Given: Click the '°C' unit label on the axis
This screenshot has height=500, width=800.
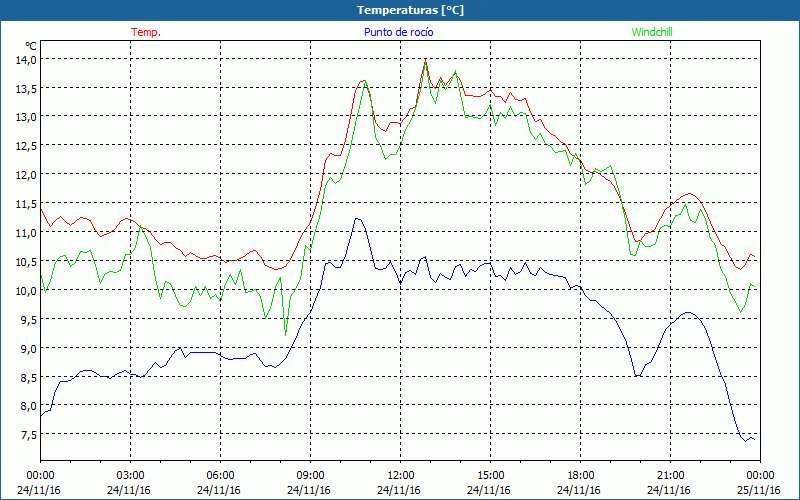Looking at the screenshot, I should (x=31, y=45).
